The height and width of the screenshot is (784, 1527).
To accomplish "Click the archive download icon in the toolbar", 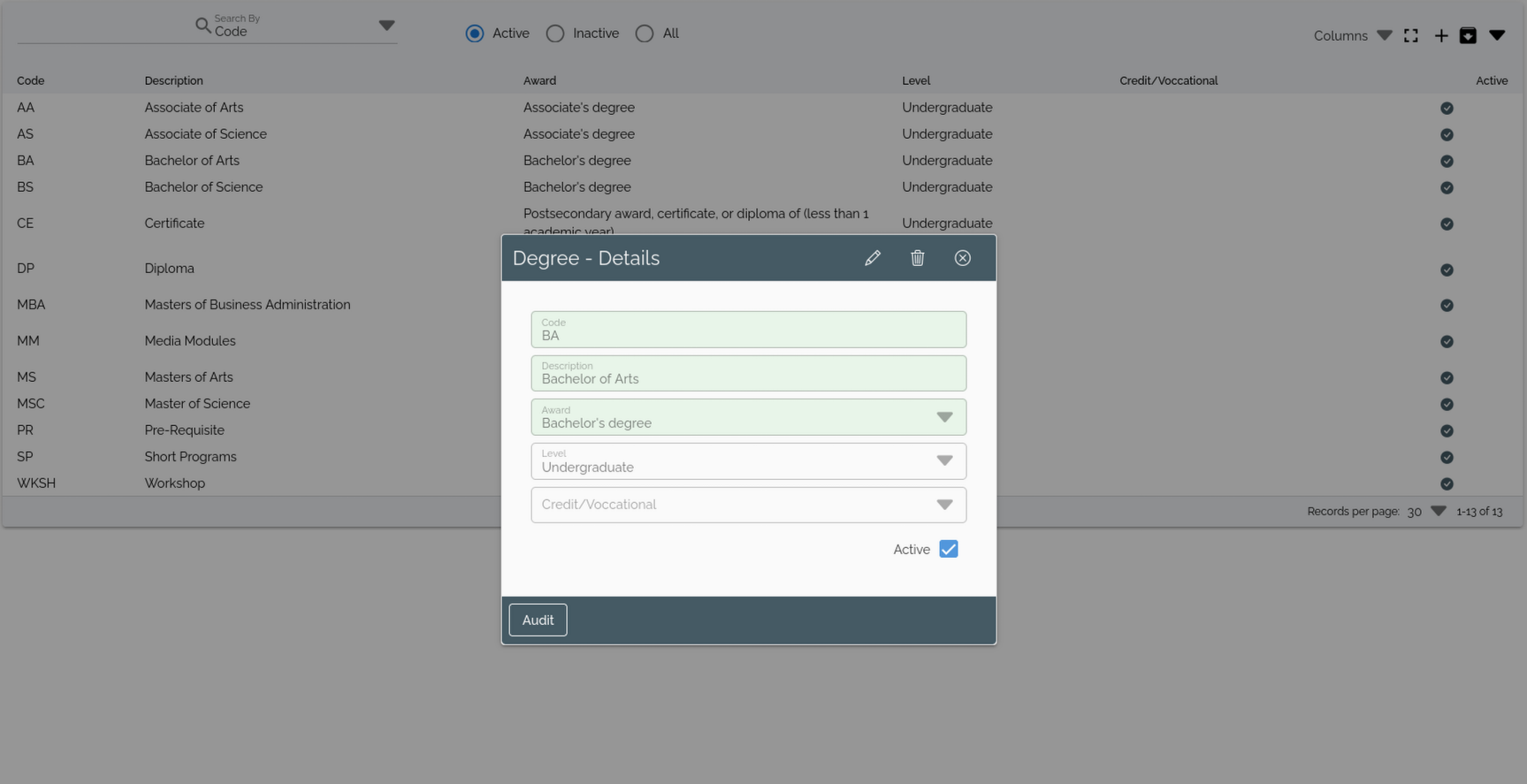I will (1468, 35).
